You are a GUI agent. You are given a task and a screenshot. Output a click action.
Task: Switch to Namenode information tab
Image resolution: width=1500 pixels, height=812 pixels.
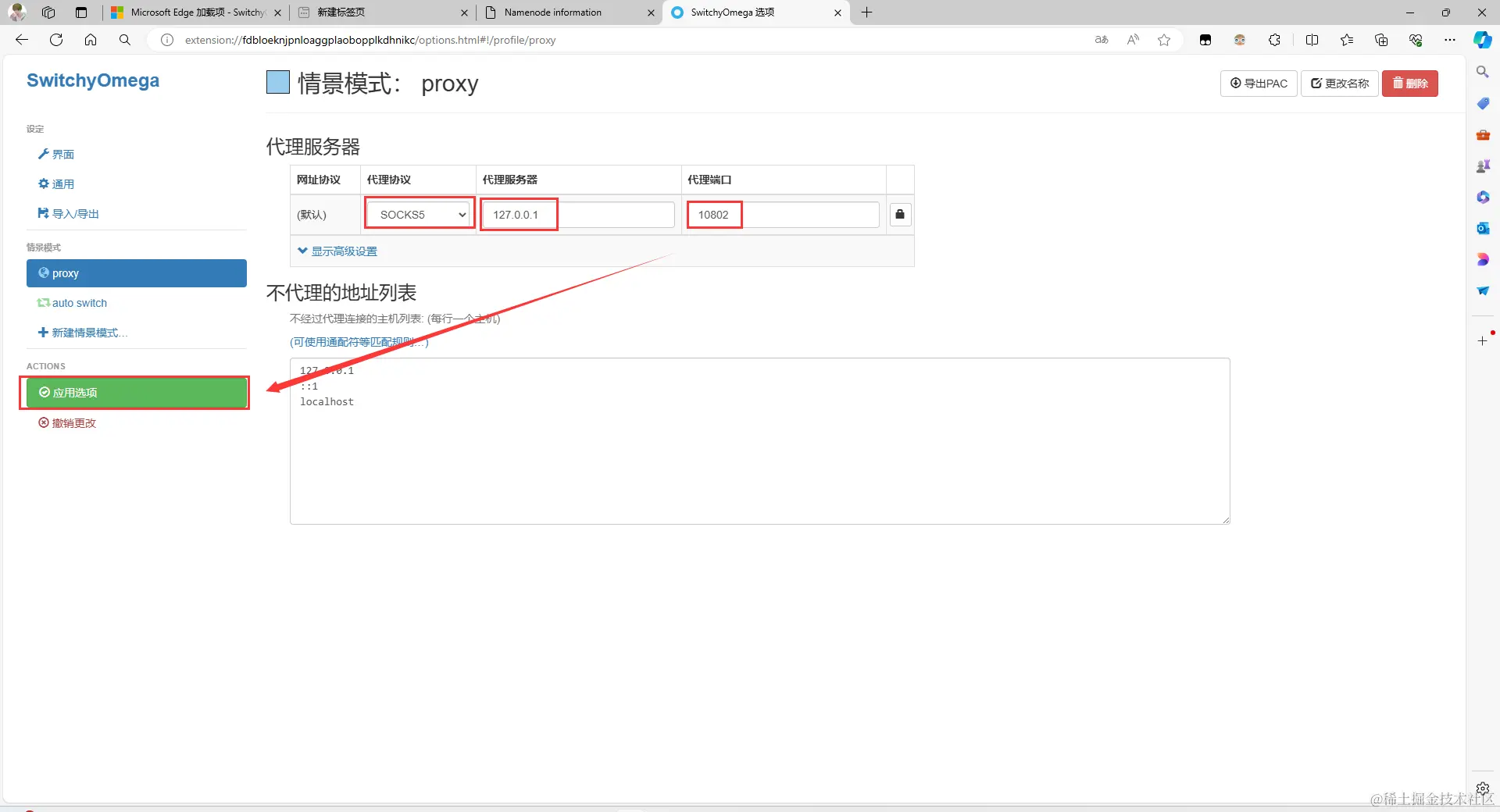coord(569,12)
